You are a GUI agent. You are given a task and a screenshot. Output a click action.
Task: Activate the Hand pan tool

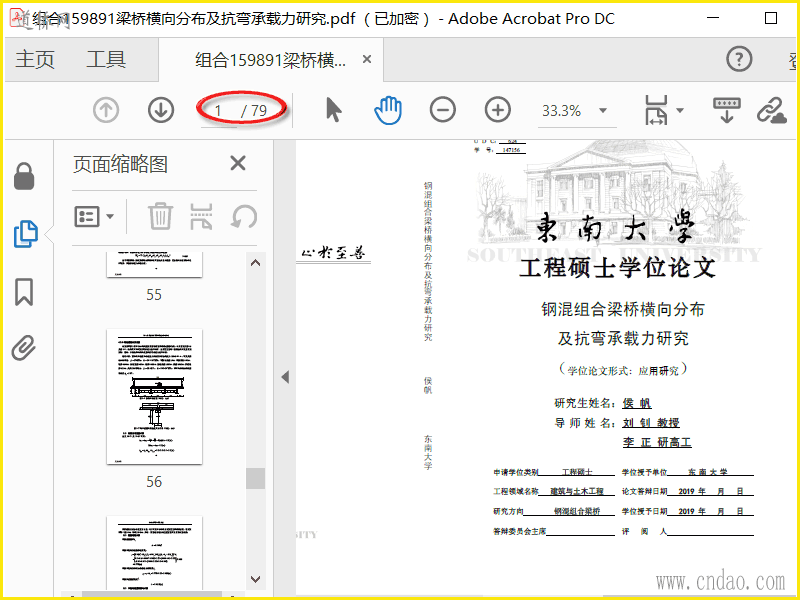(x=388, y=110)
